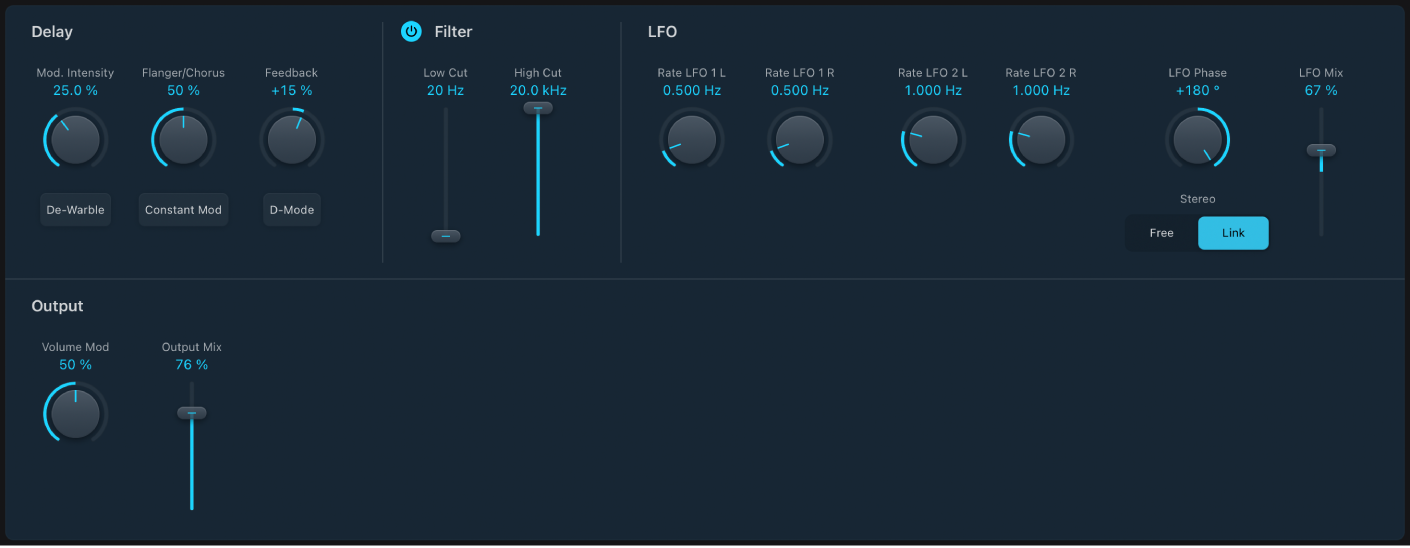Click the High Cut value 20.0 kHz
The image size is (1410, 548).
pos(538,91)
